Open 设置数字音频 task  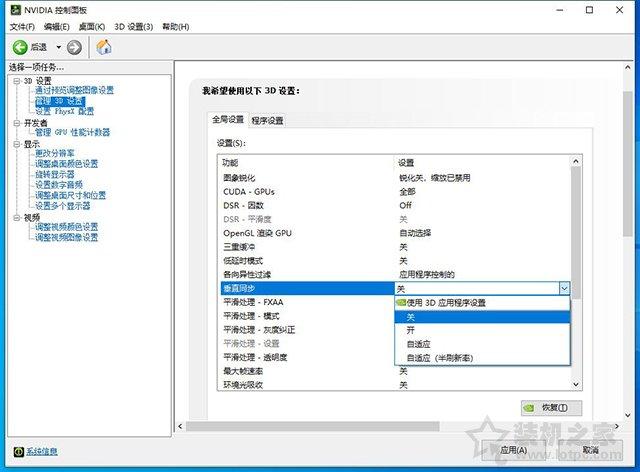pyautogui.click(x=59, y=185)
